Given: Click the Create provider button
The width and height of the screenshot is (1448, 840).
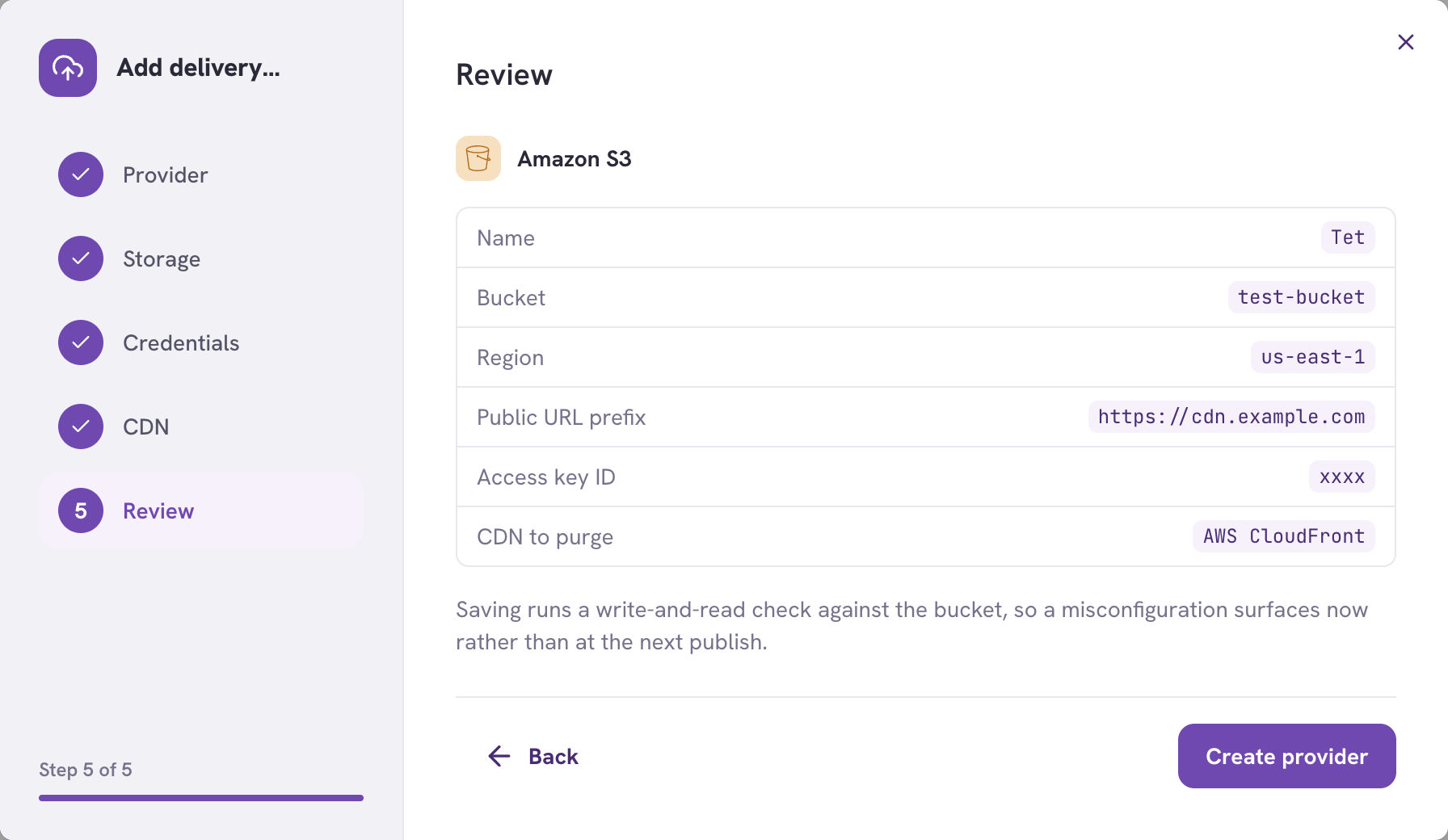Looking at the screenshot, I should pos(1287,756).
